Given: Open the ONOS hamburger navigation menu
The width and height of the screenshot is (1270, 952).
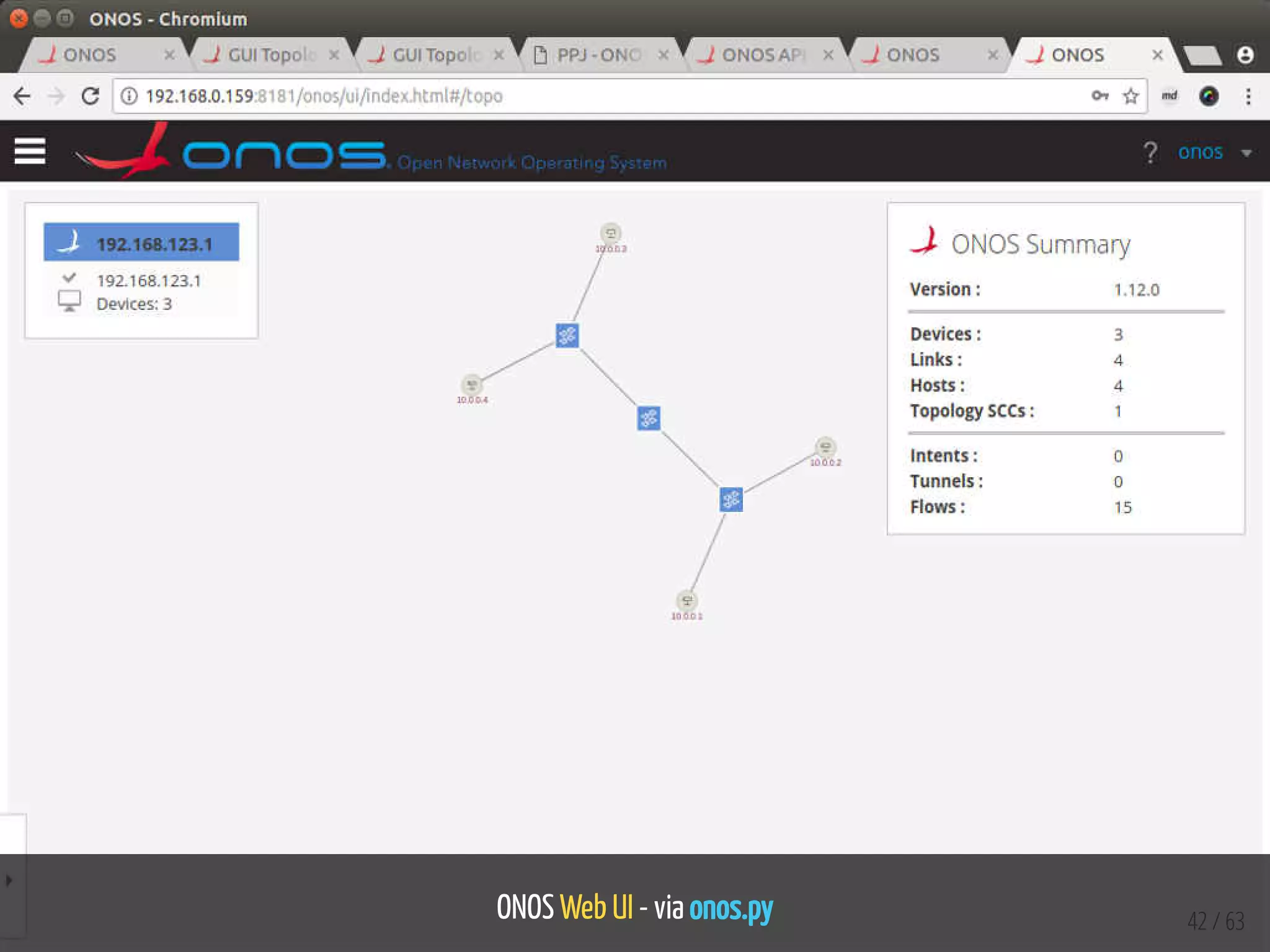Looking at the screenshot, I should point(30,151).
